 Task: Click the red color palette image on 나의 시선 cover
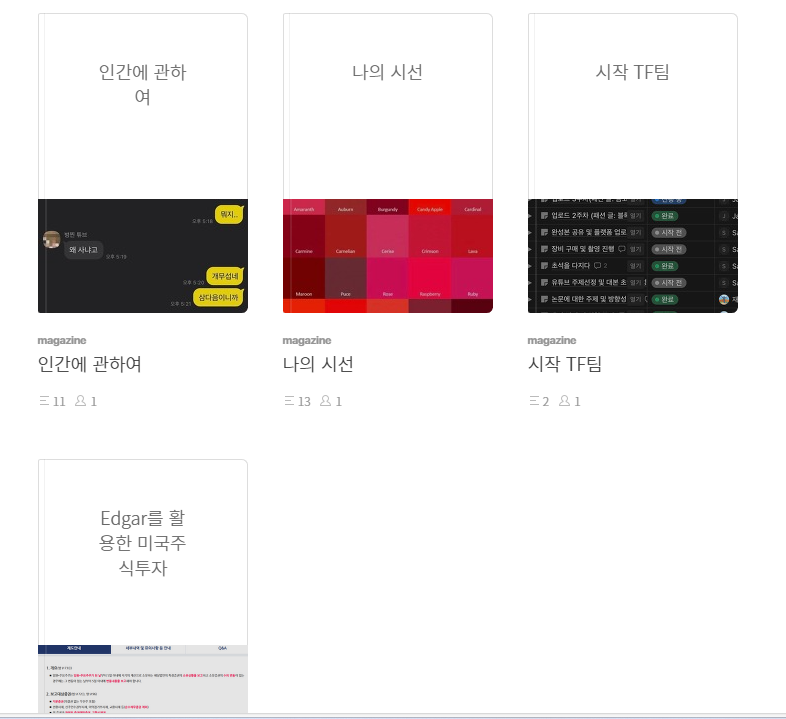coord(387,256)
